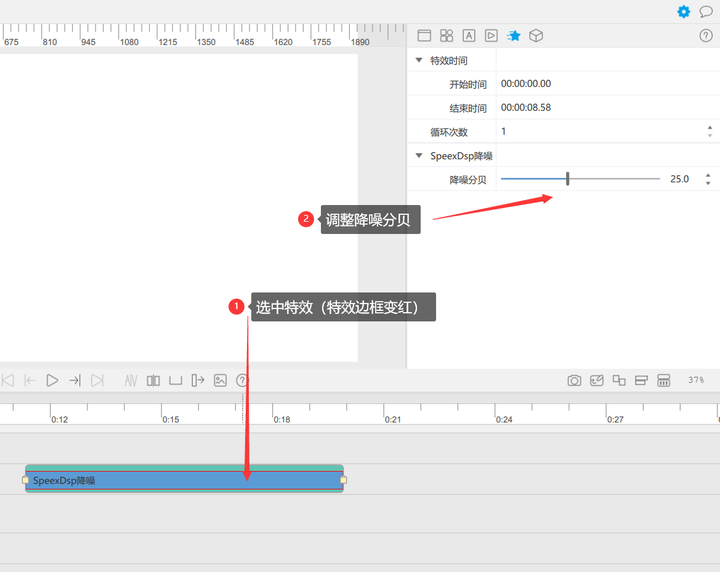The height and width of the screenshot is (572, 720).
Task: Switch to the window layout panel tab
Action: 424,35
